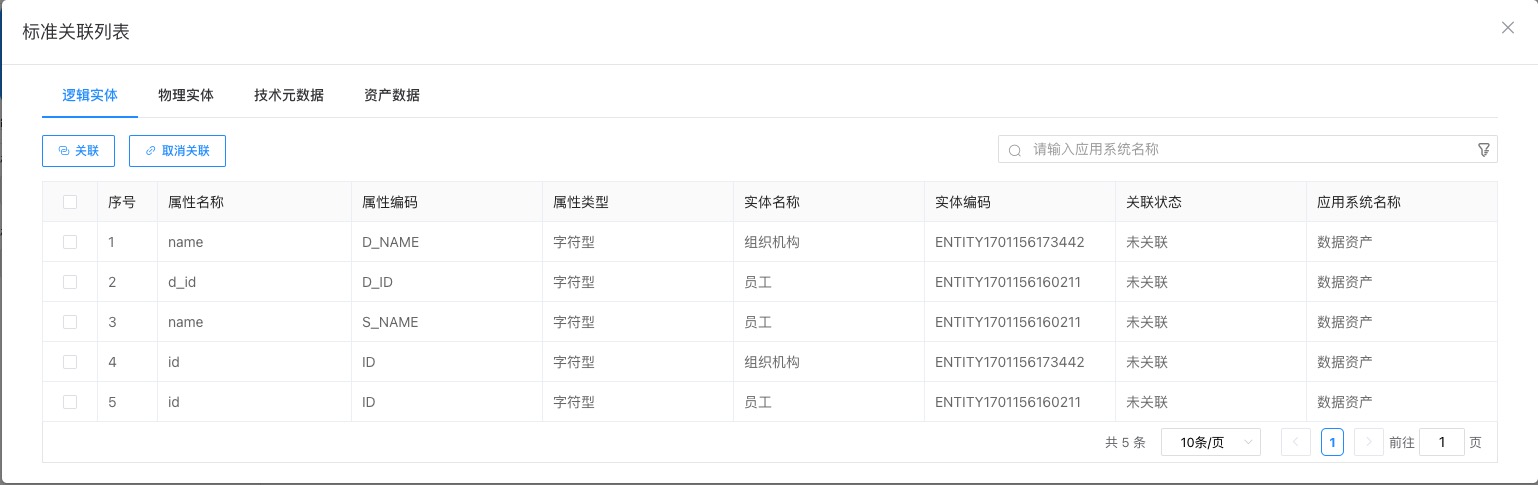Check the row 3 S_NAME checkbox
The image size is (1538, 485).
[70, 322]
